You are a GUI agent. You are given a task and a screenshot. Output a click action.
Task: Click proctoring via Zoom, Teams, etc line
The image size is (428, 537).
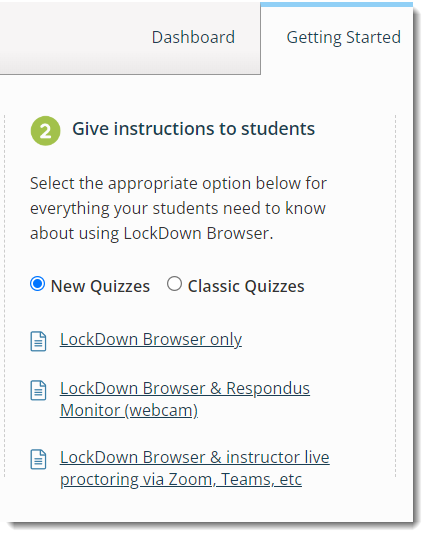[x=181, y=479]
